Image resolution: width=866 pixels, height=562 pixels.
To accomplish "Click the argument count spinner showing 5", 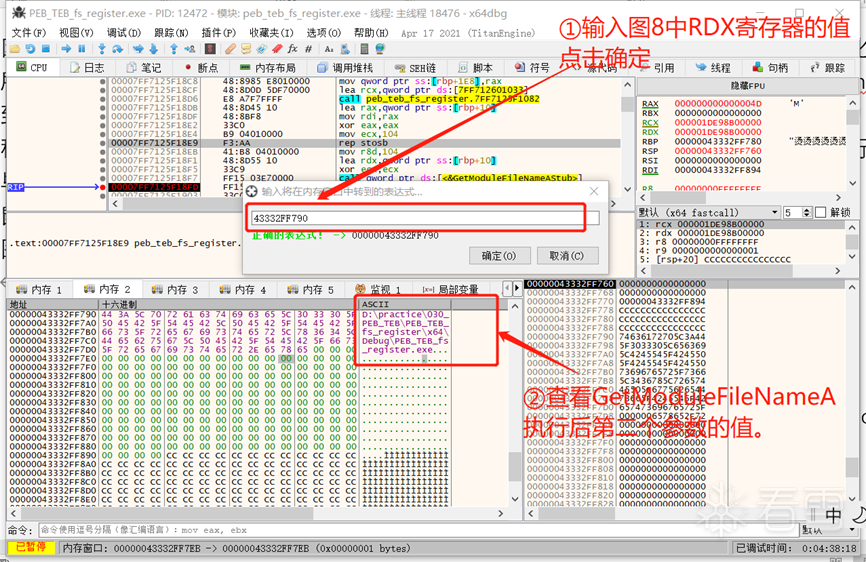I will pos(797,213).
